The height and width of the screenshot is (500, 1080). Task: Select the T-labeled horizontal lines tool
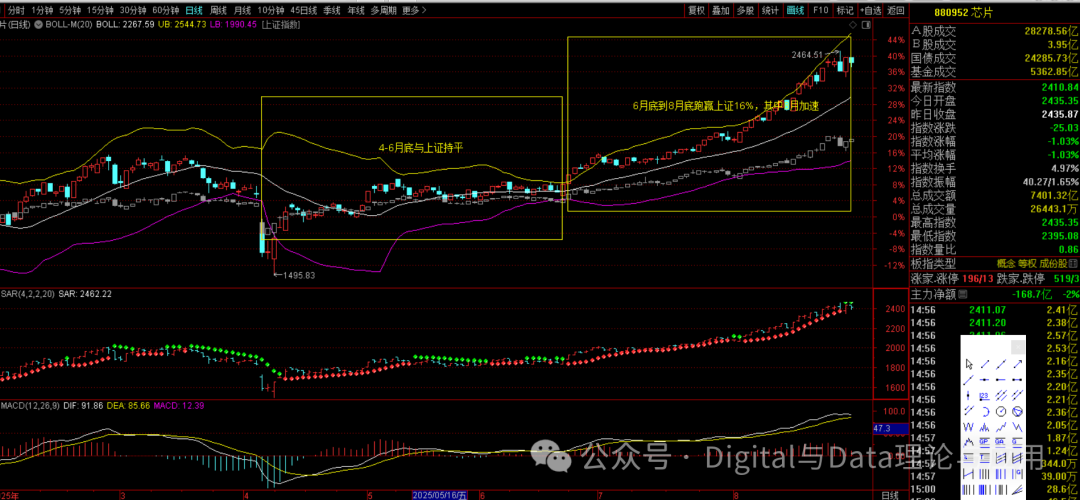coord(985,457)
